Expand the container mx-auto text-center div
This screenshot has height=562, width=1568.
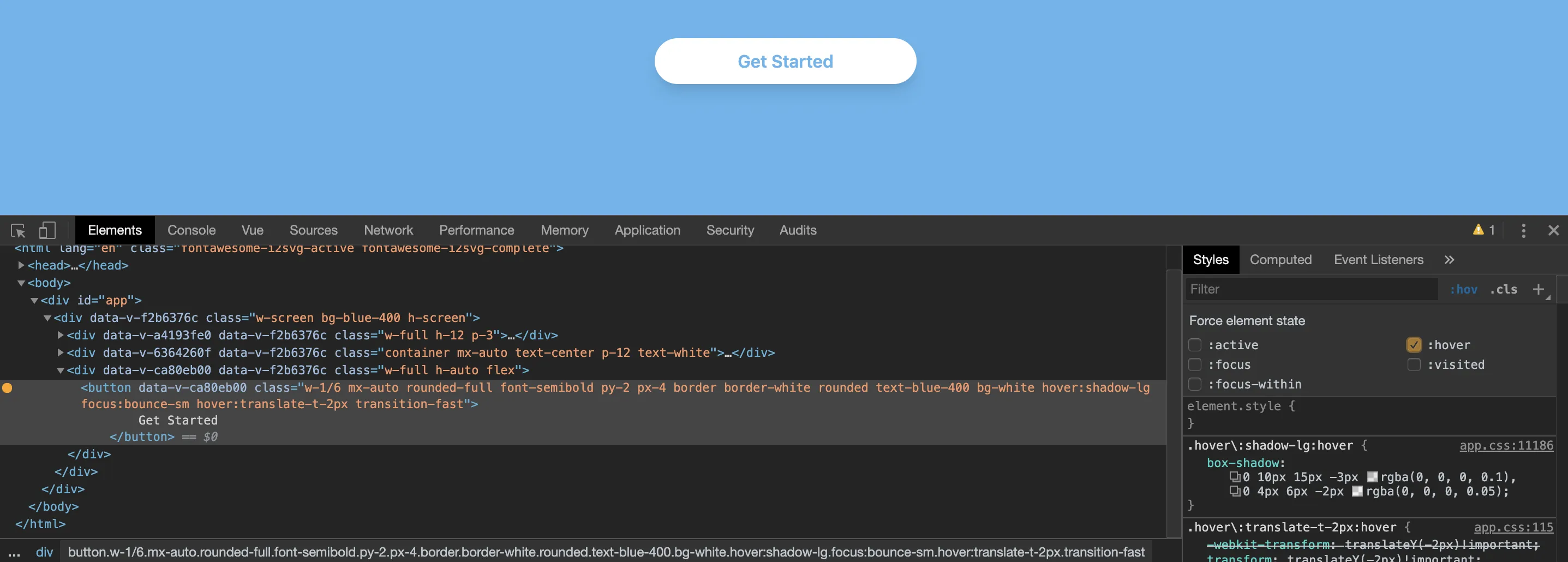tap(61, 352)
